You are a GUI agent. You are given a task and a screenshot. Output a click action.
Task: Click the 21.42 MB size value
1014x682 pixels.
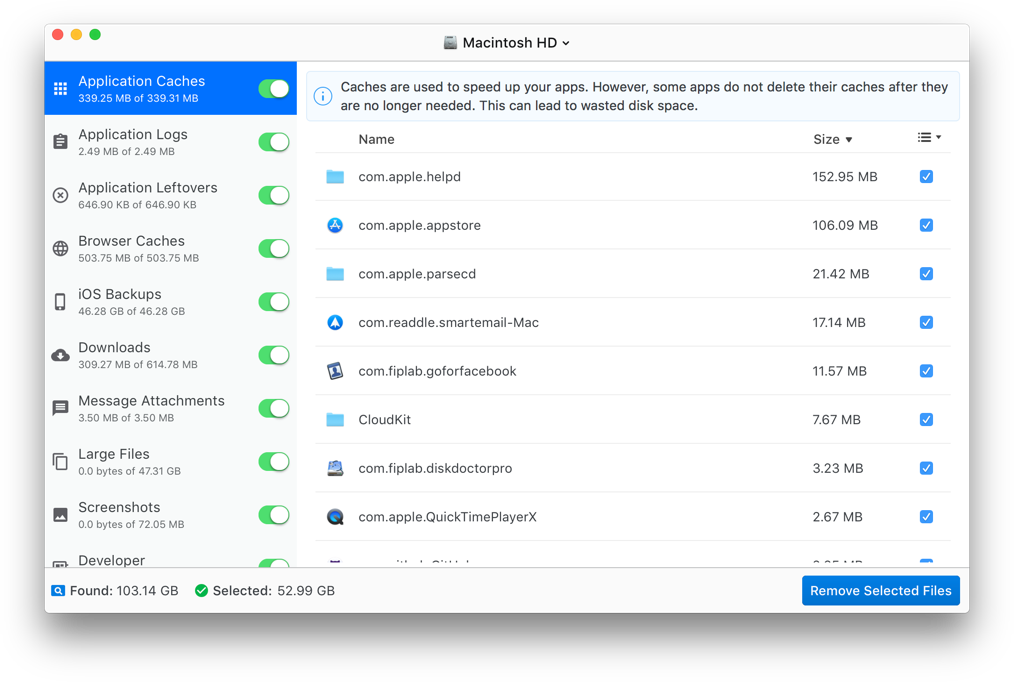841,274
